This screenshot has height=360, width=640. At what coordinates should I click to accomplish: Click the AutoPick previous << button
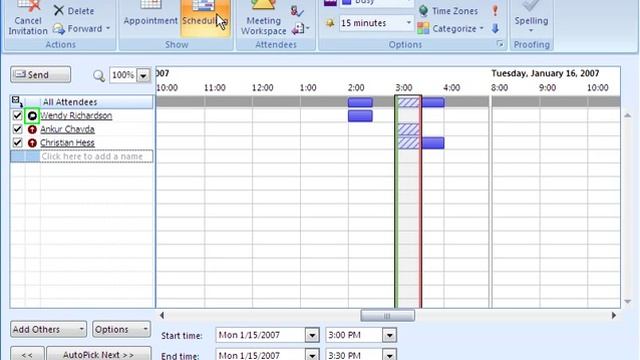click(27, 354)
